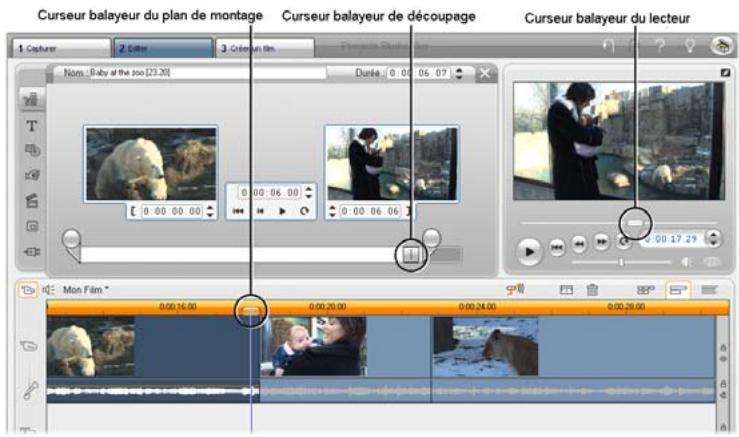Screen dimensions: 739x437
Task: Click the trim-in timecode field 0:00:00.00
Action: coord(172,211)
